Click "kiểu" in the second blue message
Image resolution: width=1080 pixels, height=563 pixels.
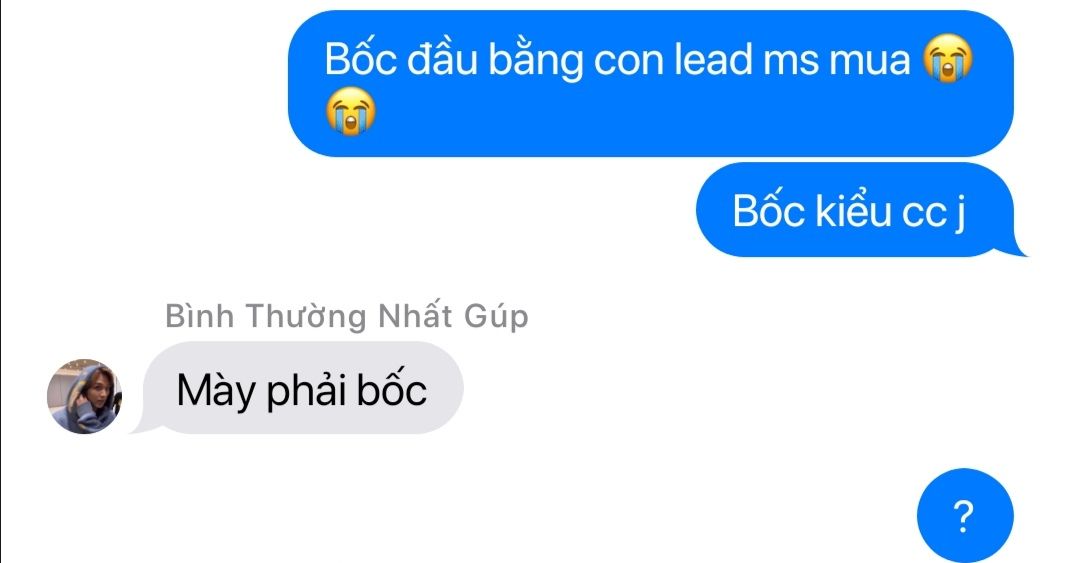click(x=853, y=210)
